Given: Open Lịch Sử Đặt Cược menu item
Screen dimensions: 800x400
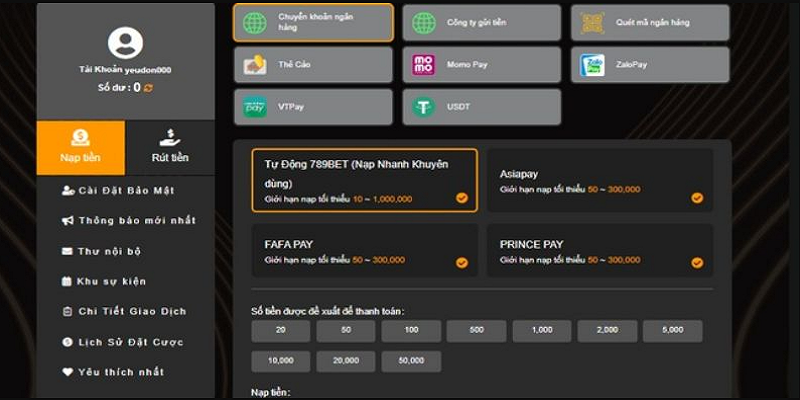Looking at the screenshot, I should click(122, 342).
